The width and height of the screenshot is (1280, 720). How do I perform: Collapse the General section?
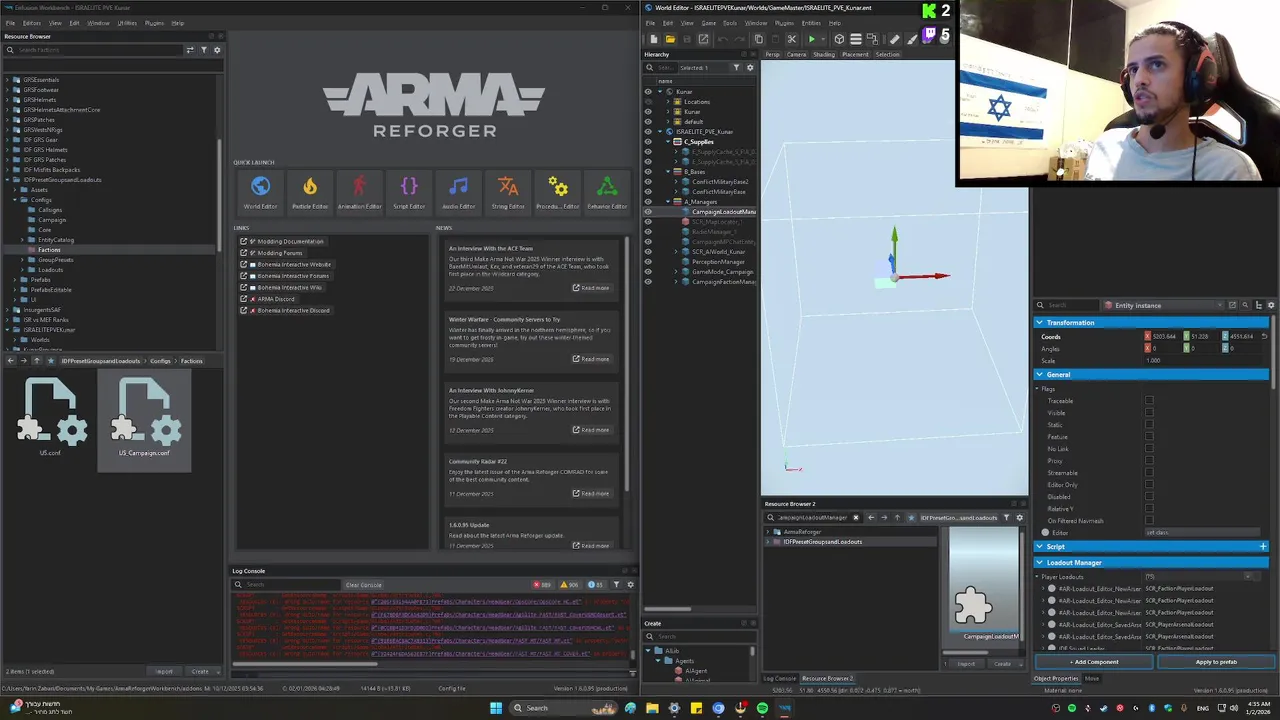[1039, 374]
